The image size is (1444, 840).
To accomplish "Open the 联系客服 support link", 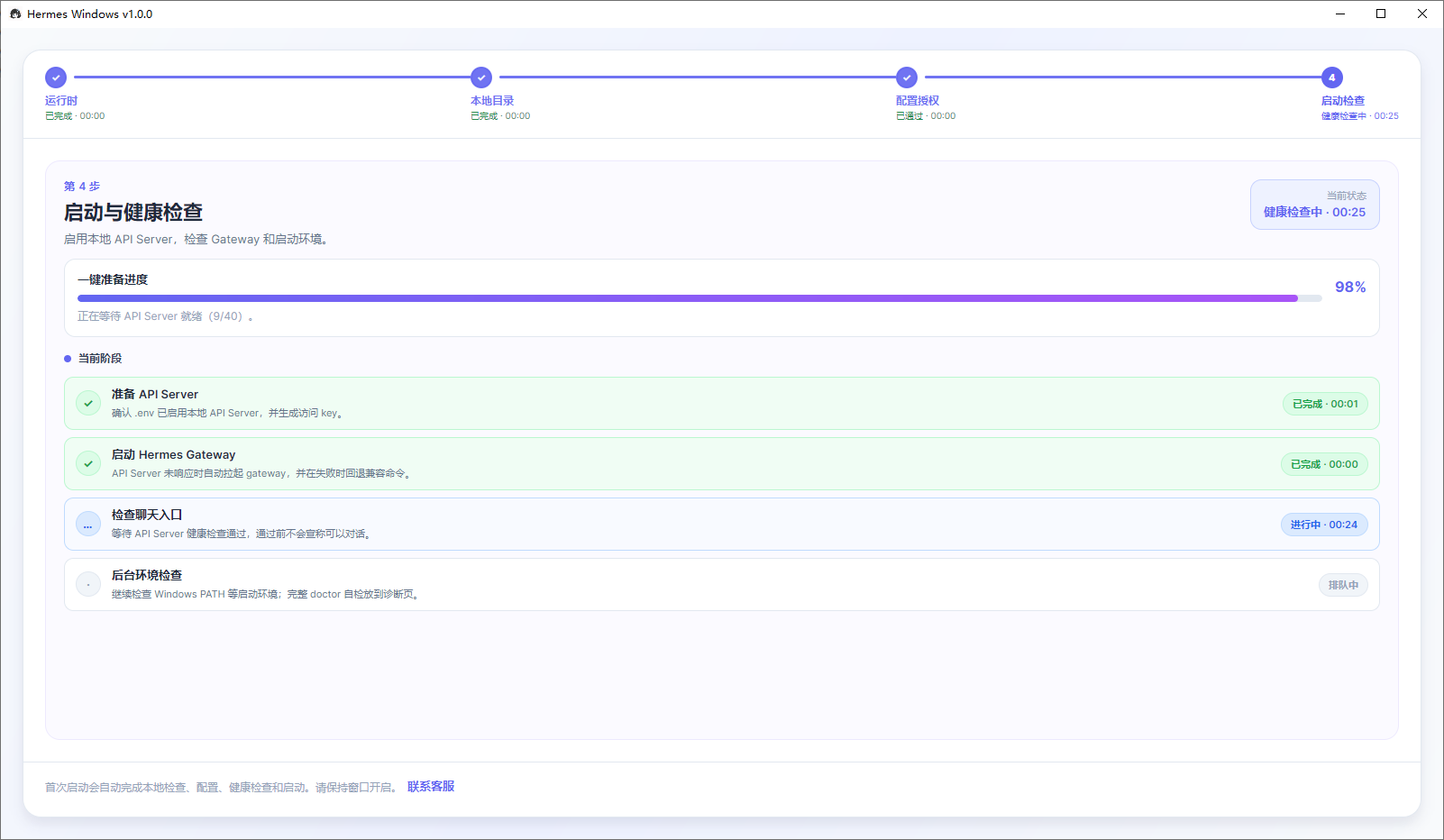I will coord(431,787).
